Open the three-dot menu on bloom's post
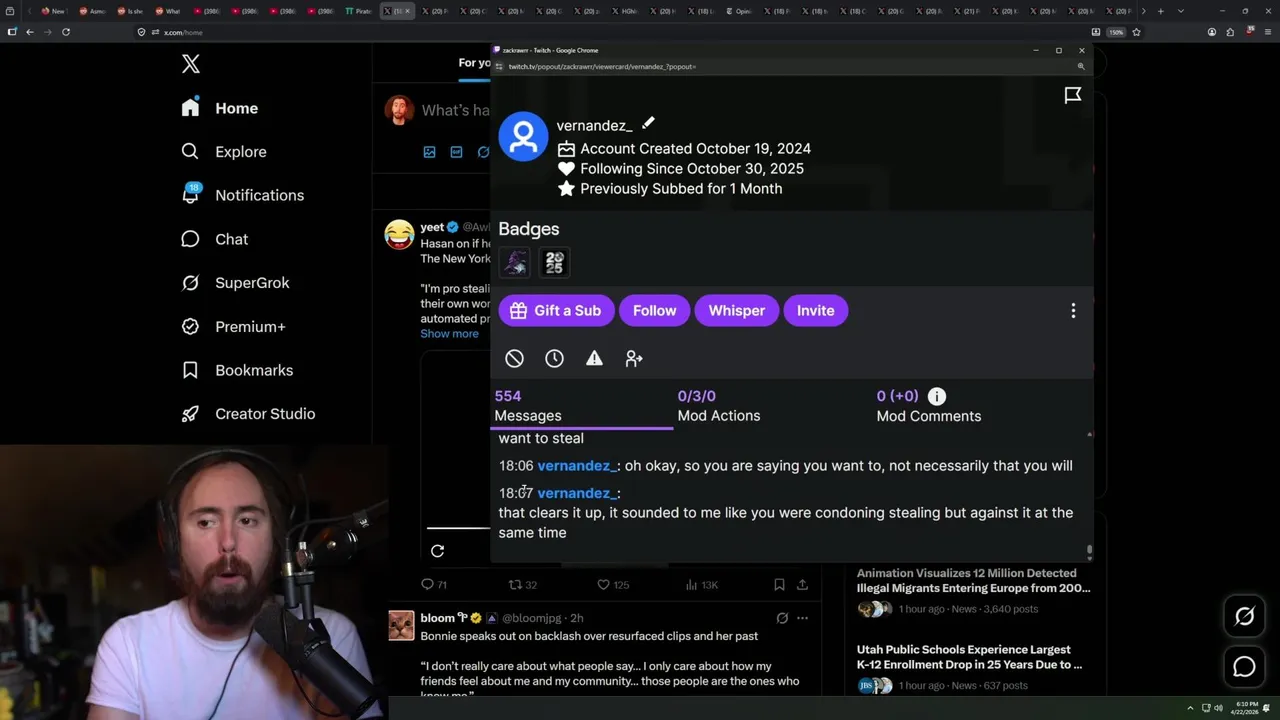The image size is (1280, 720). click(802, 618)
